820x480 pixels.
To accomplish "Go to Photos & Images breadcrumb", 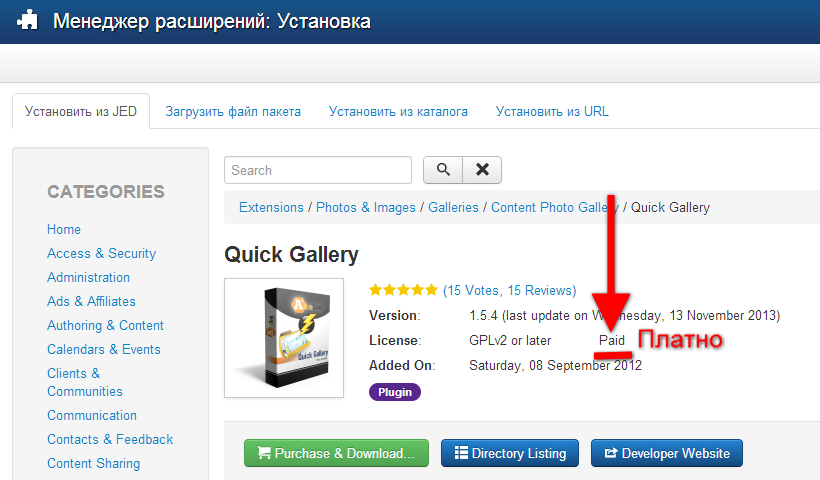I will pyautogui.click(x=366, y=208).
